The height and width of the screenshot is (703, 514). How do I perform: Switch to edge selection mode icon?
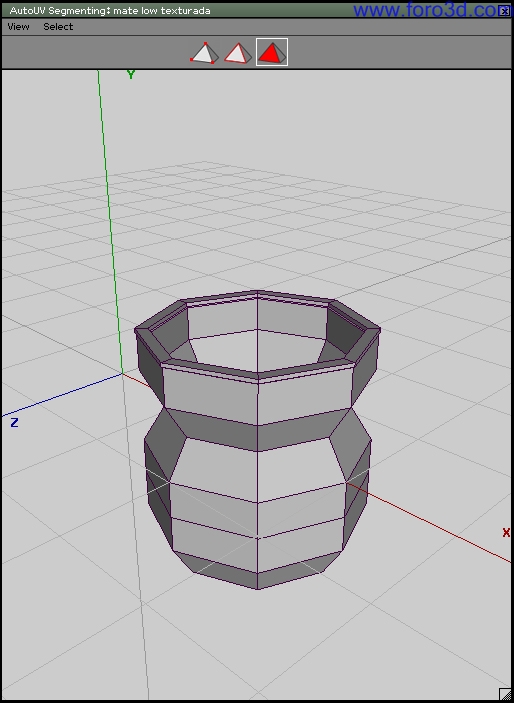[x=238, y=52]
